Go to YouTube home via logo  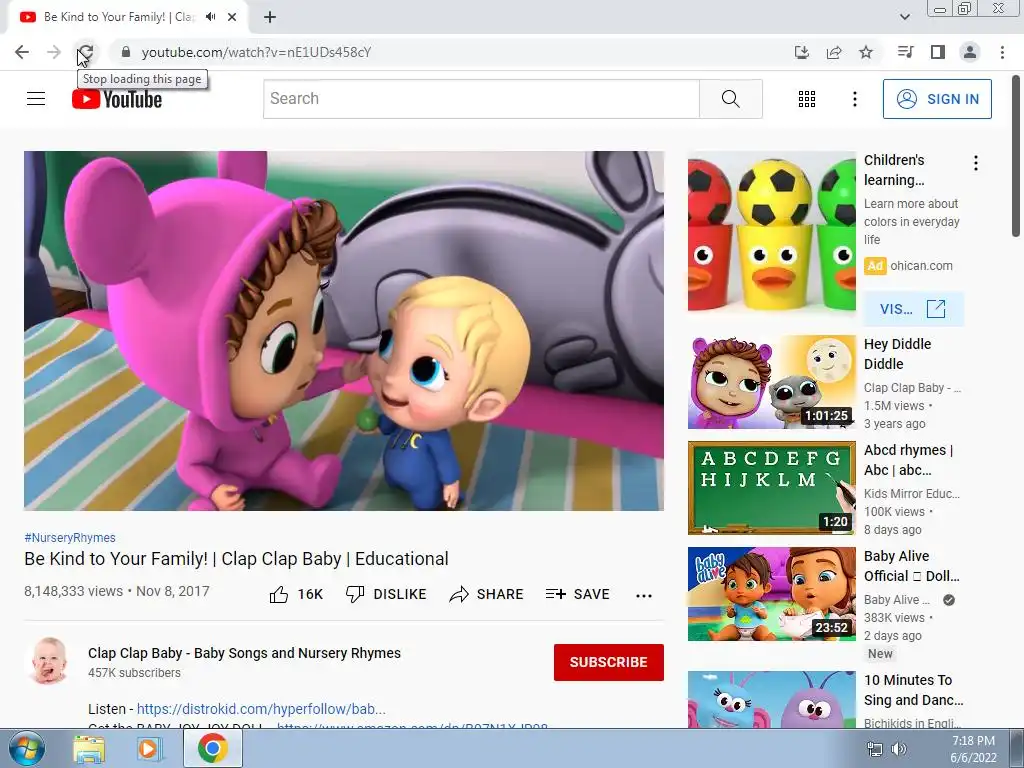(117, 99)
